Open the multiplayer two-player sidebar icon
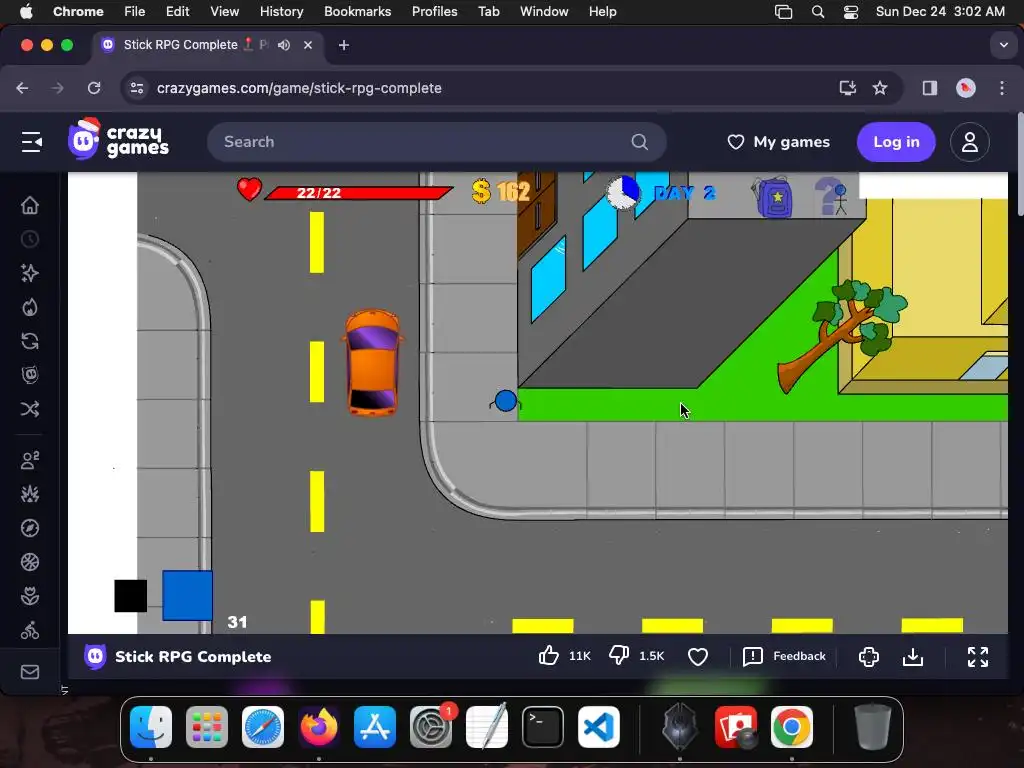 click(30, 460)
